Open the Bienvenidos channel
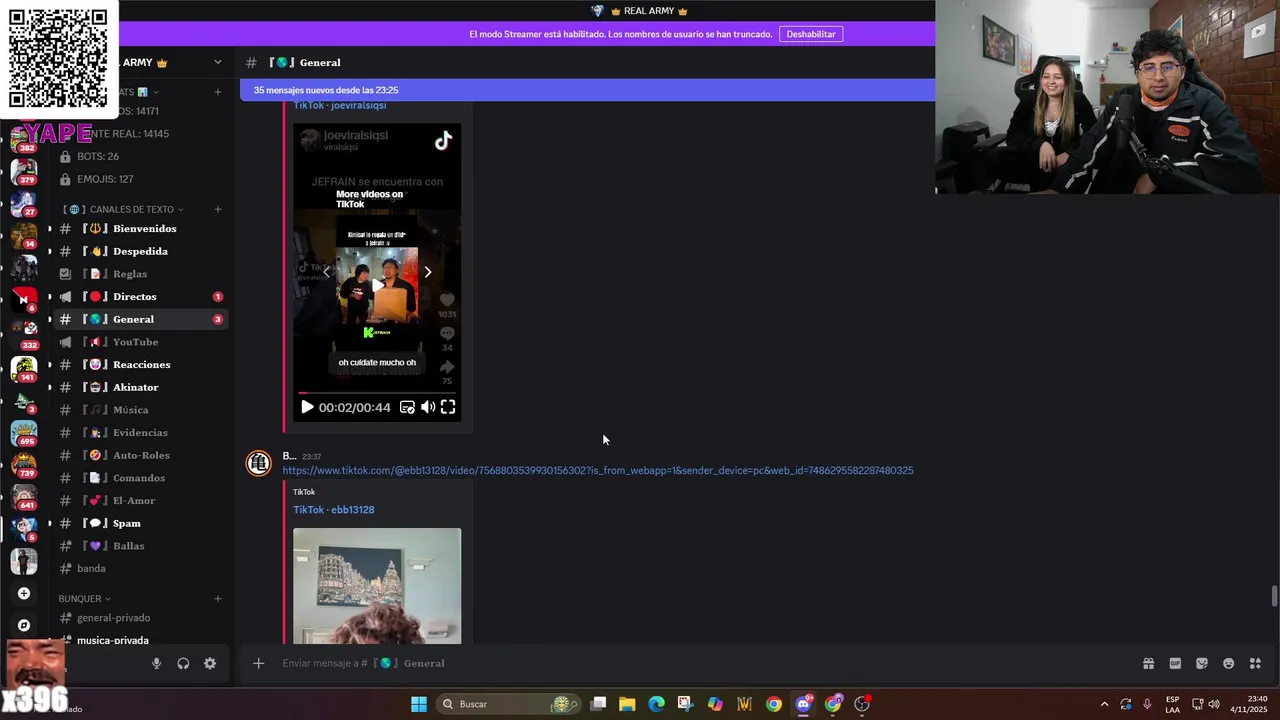Screen dimensions: 1280x720 click(x=141, y=229)
